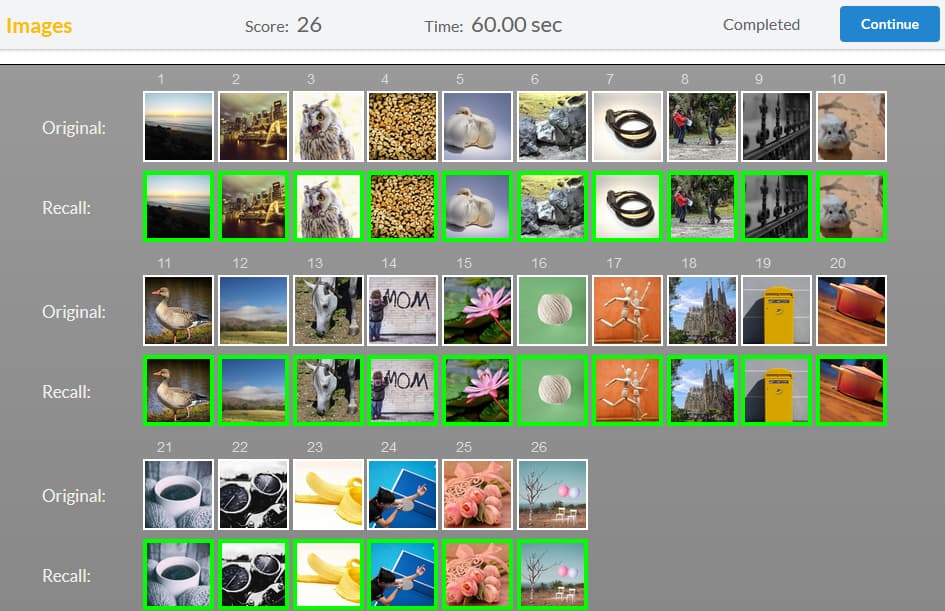Select the sunset beach image in Original row
This screenshot has width=945, height=611.
179,127
